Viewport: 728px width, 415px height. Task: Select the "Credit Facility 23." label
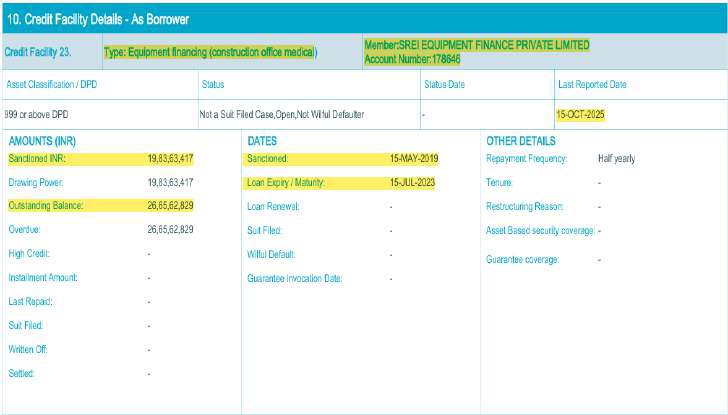[38, 52]
